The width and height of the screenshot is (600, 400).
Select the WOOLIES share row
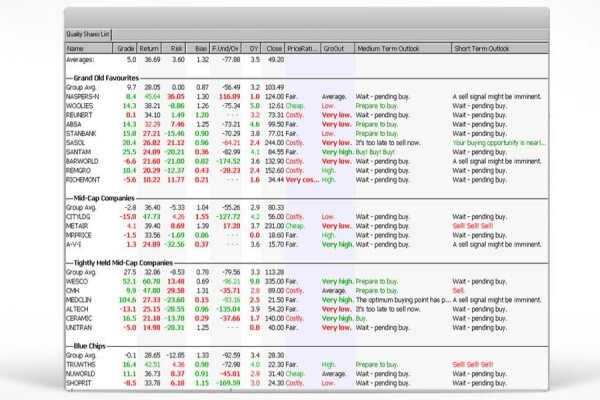(x=306, y=106)
